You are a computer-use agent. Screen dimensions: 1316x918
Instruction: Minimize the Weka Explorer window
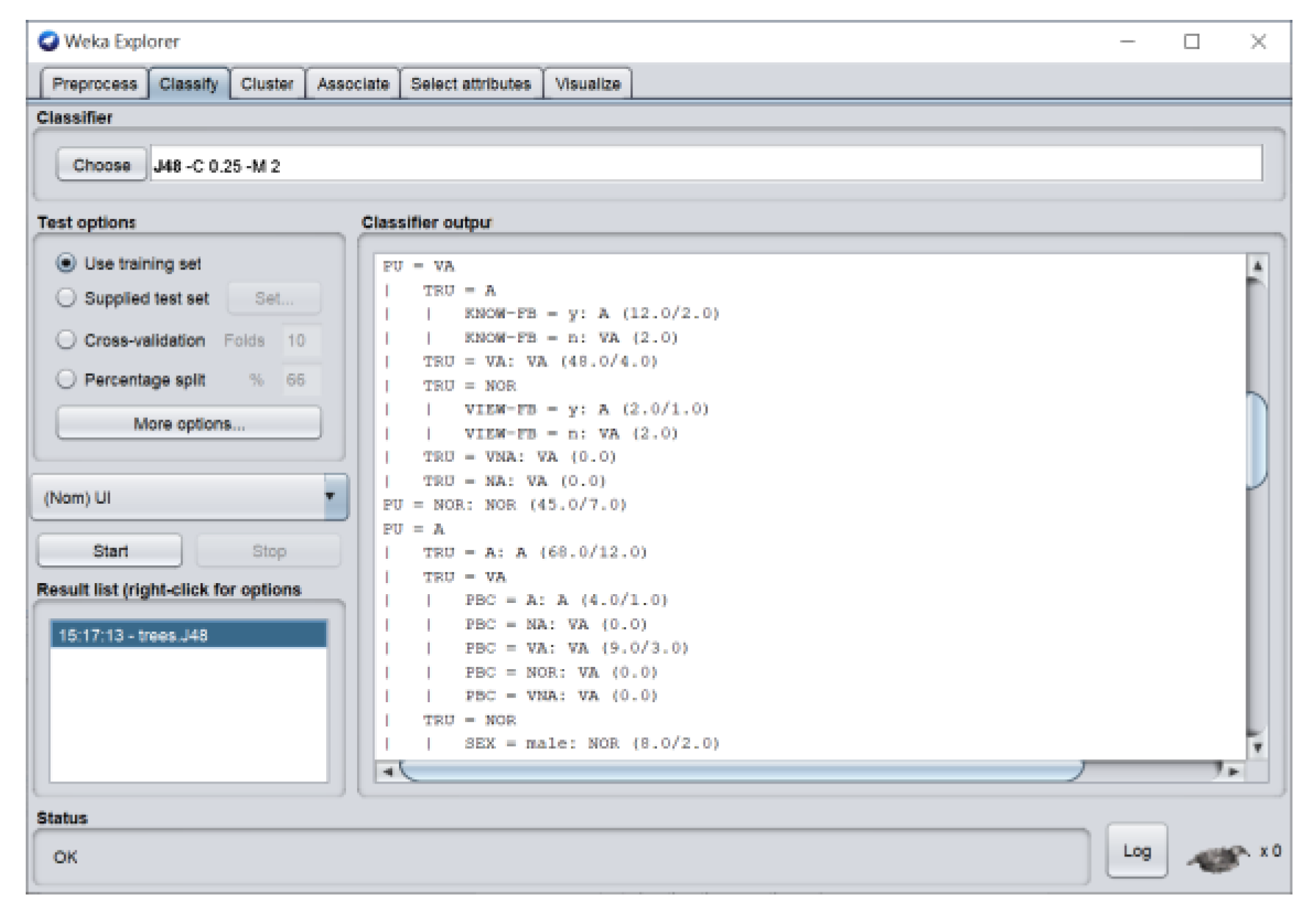1127,42
